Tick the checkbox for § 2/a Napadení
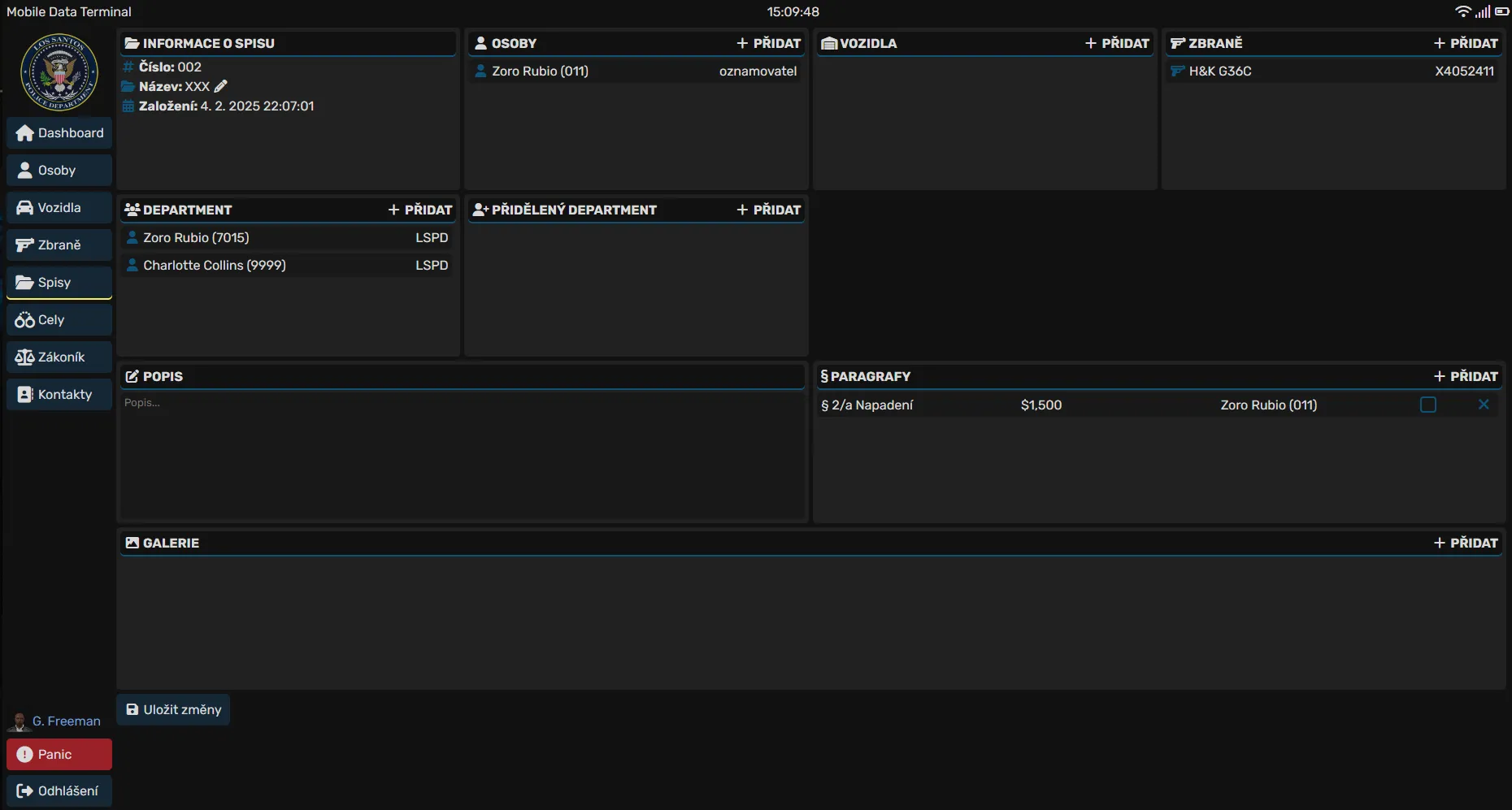The height and width of the screenshot is (810, 1512). [x=1428, y=405]
